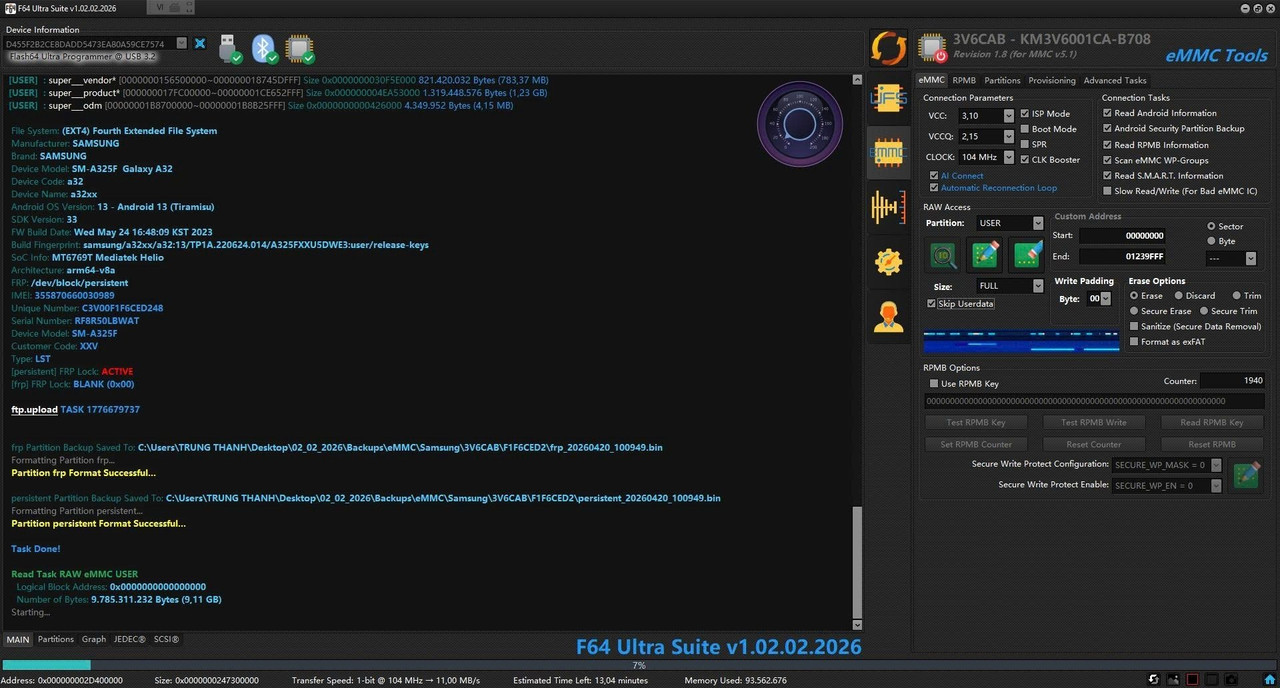Switch to the Advanced Tasks tab
1280x688 pixels.
(1115, 80)
